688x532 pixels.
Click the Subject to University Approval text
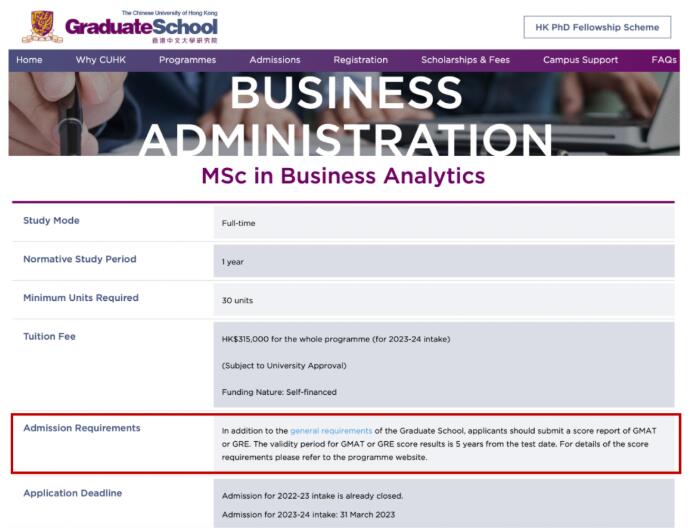pyautogui.click(x=284, y=365)
